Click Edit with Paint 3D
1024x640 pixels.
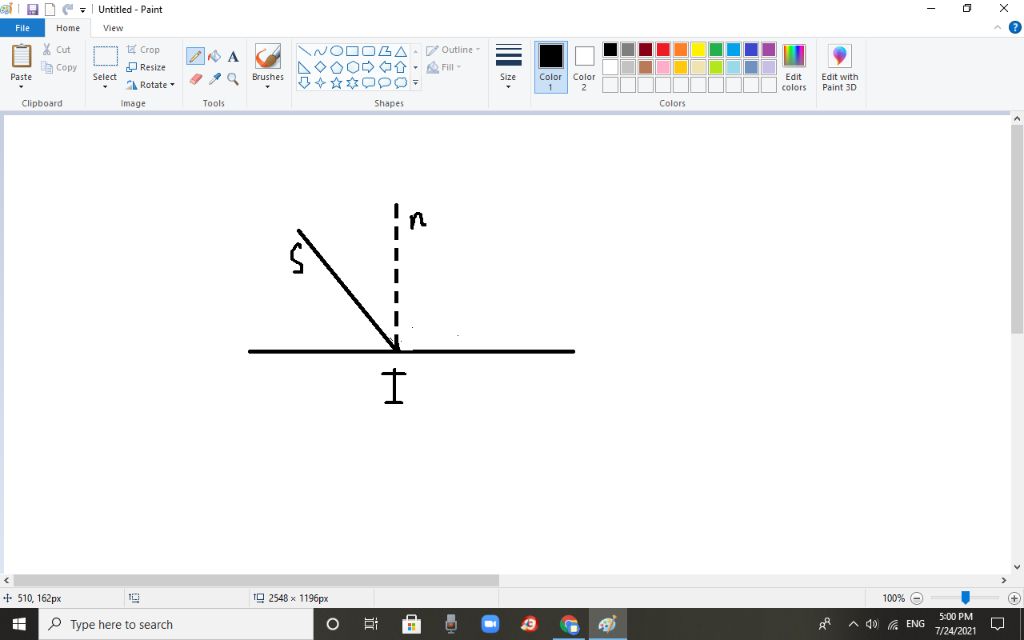pos(840,67)
